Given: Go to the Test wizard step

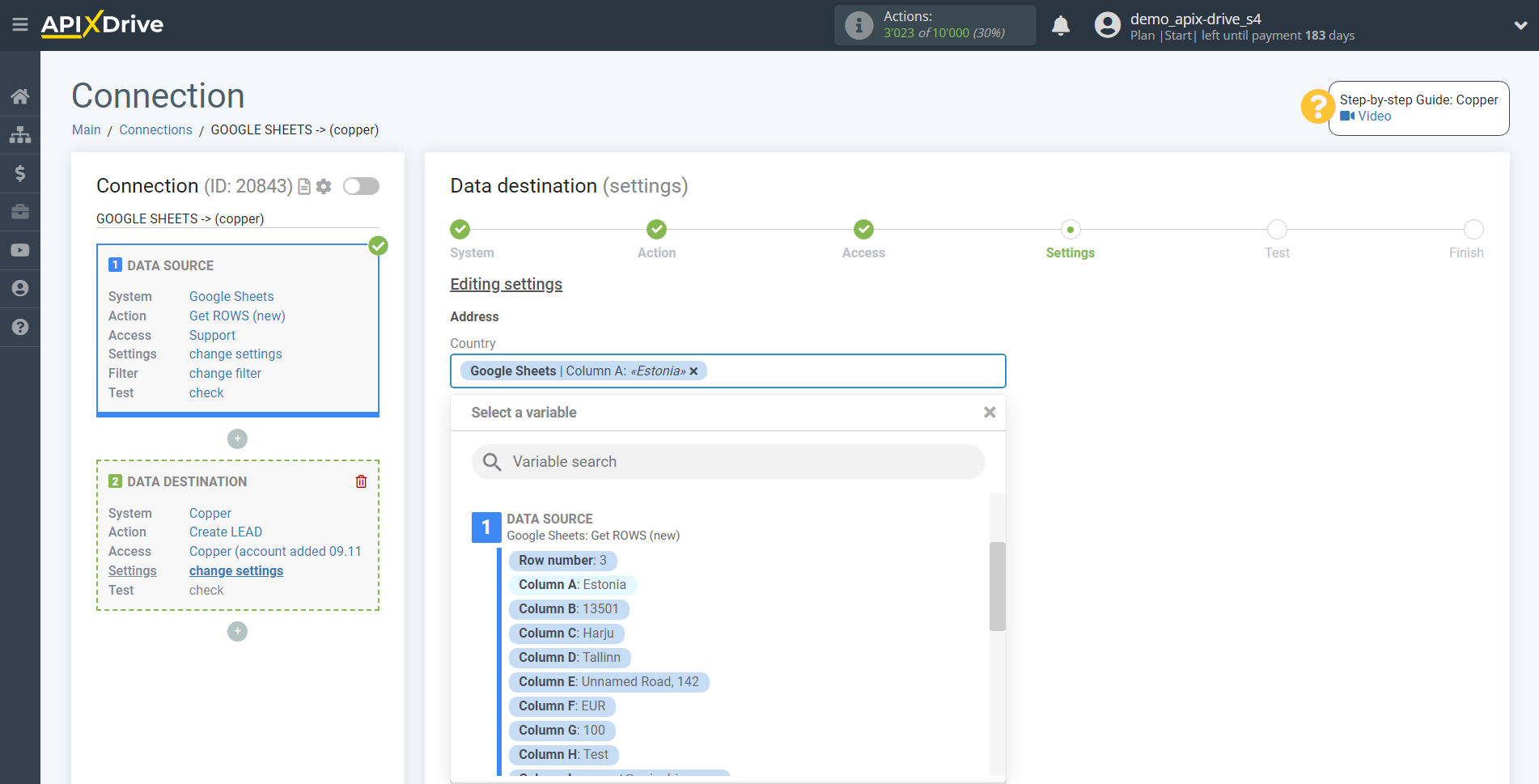Looking at the screenshot, I should (x=1277, y=230).
